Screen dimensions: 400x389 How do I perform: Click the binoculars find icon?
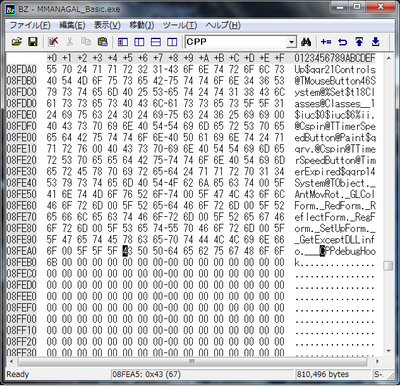point(306,42)
